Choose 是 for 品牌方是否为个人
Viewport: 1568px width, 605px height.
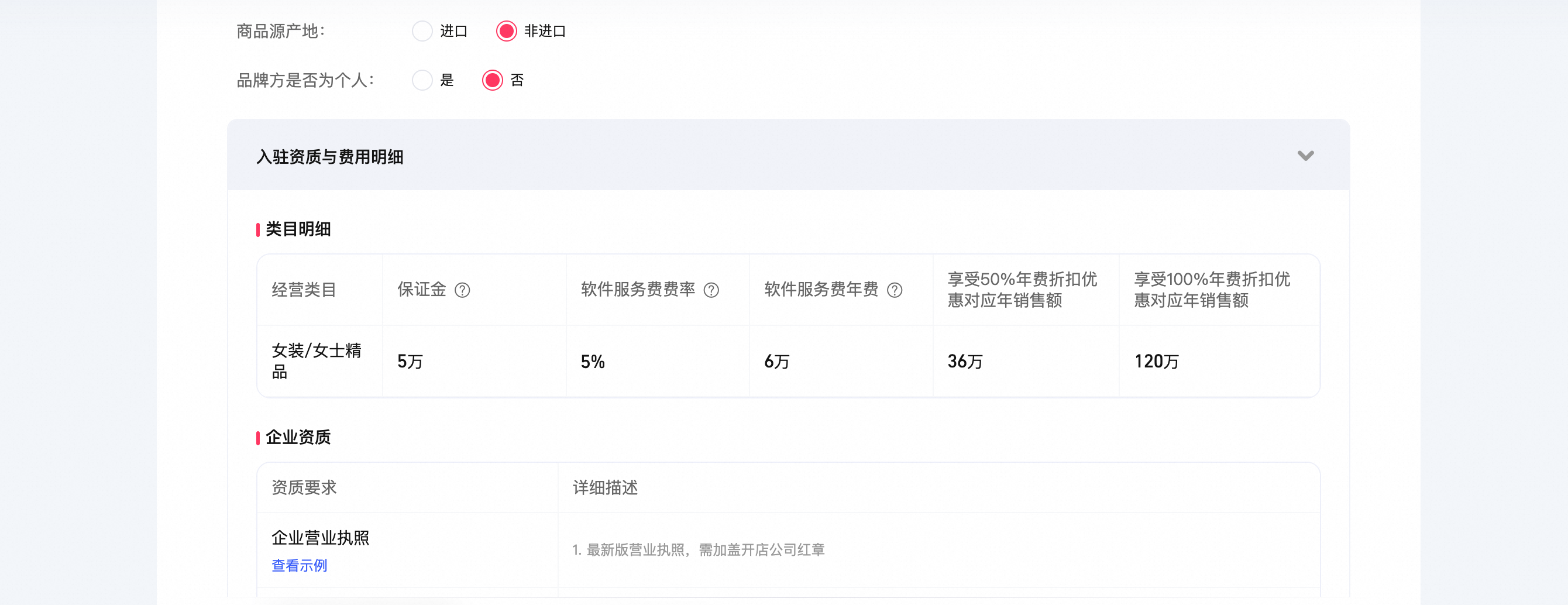coord(422,80)
